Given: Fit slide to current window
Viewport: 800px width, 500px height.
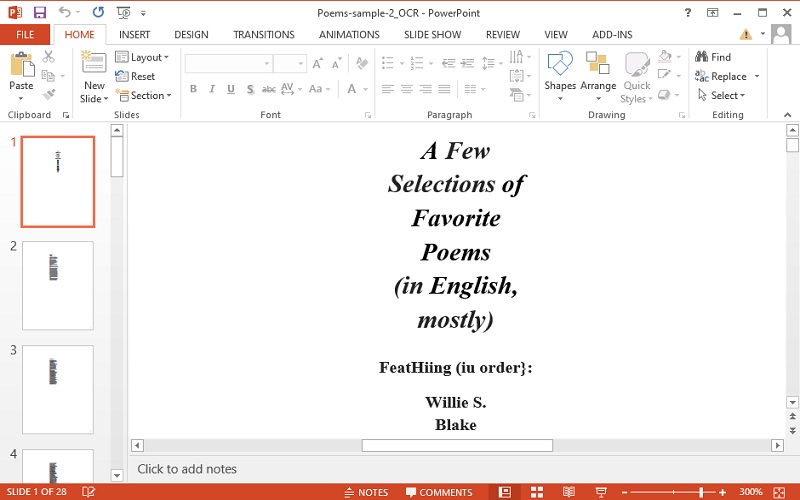Looking at the screenshot, I should coord(779,492).
